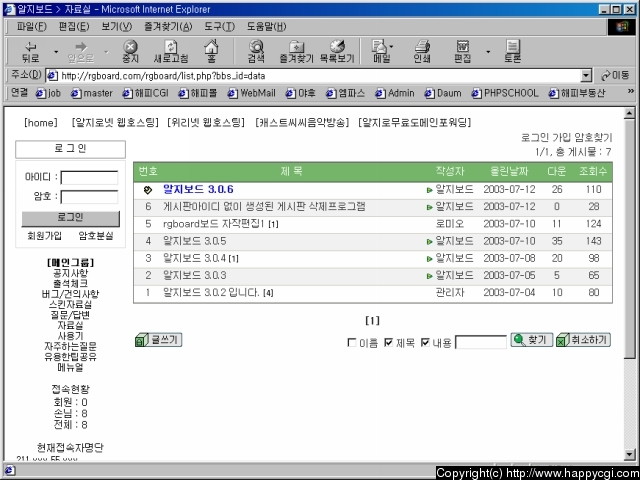Open the 편집 edit dropdown arrow
The width and height of the screenshot is (640, 480).
point(488,52)
